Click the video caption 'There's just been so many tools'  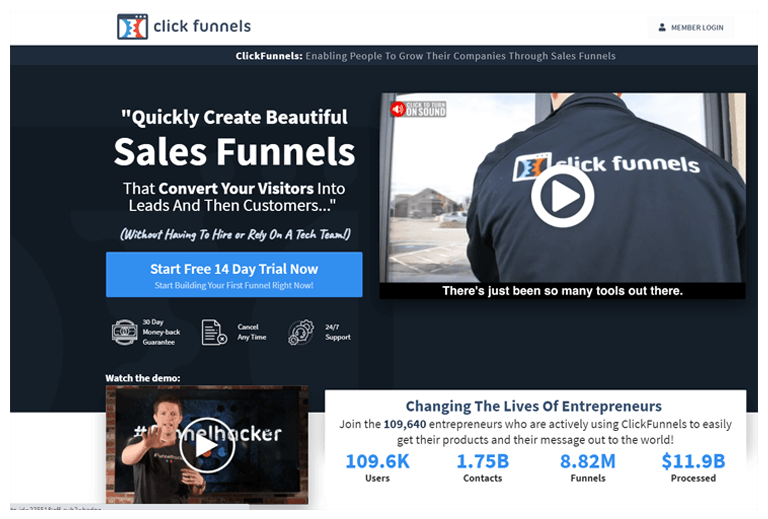click(562, 291)
